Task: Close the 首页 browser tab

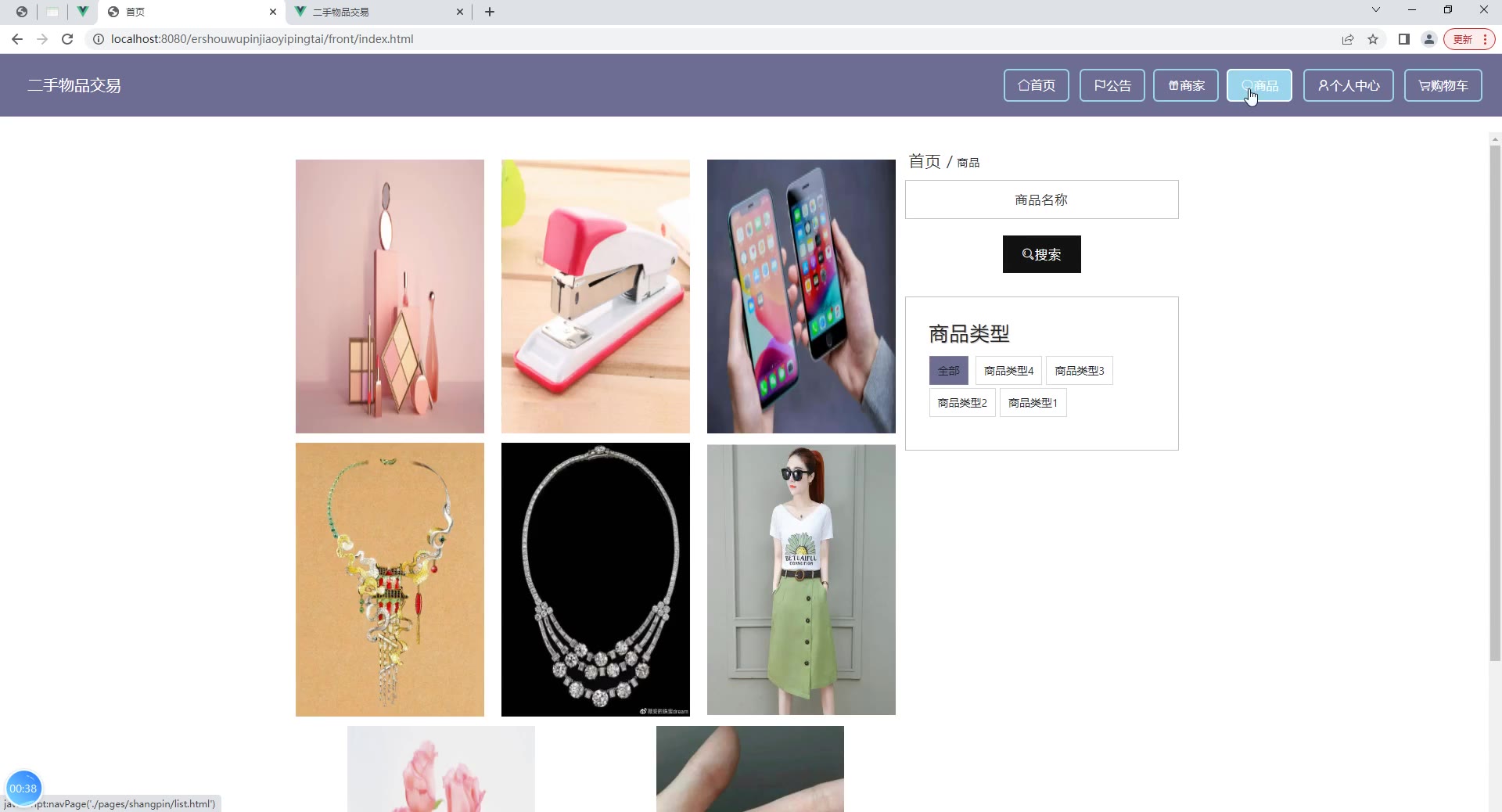Action: point(273,12)
